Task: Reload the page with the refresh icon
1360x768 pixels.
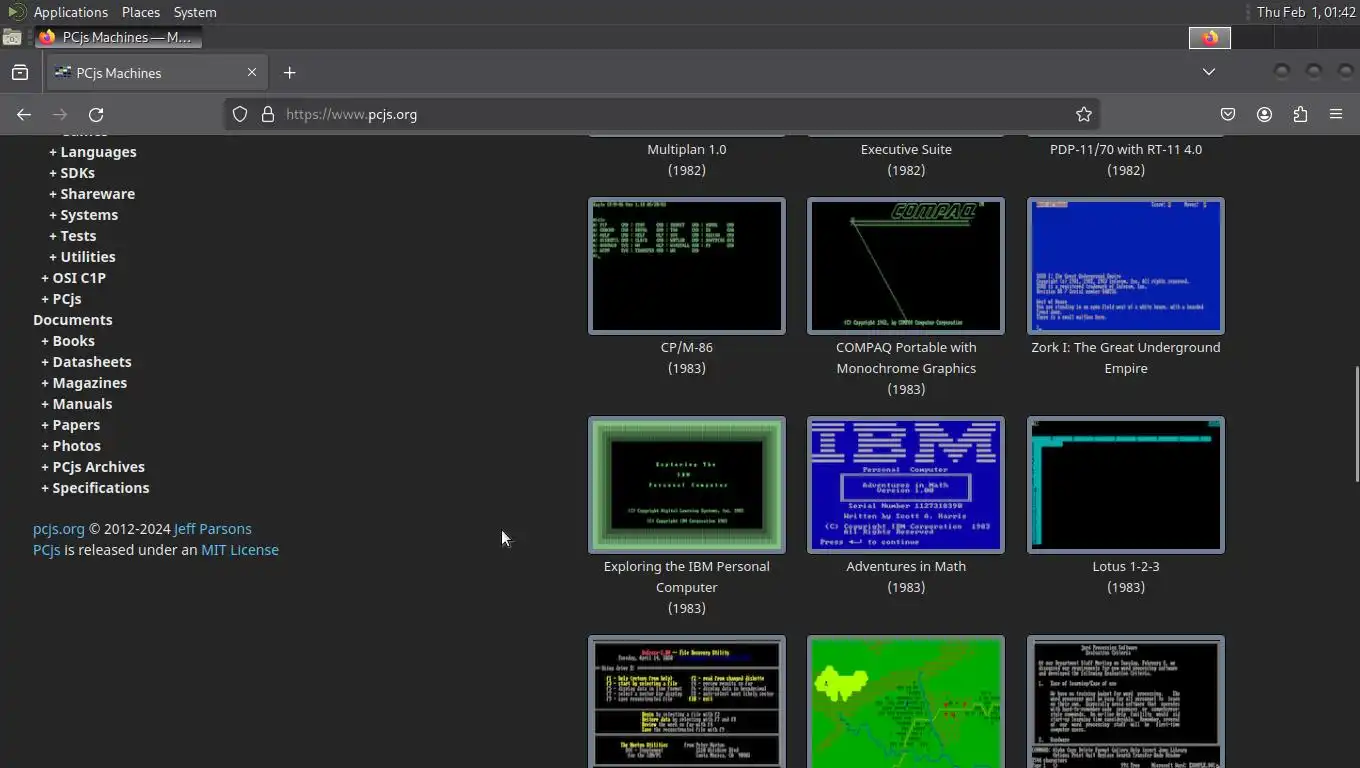Action: click(96, 114)
